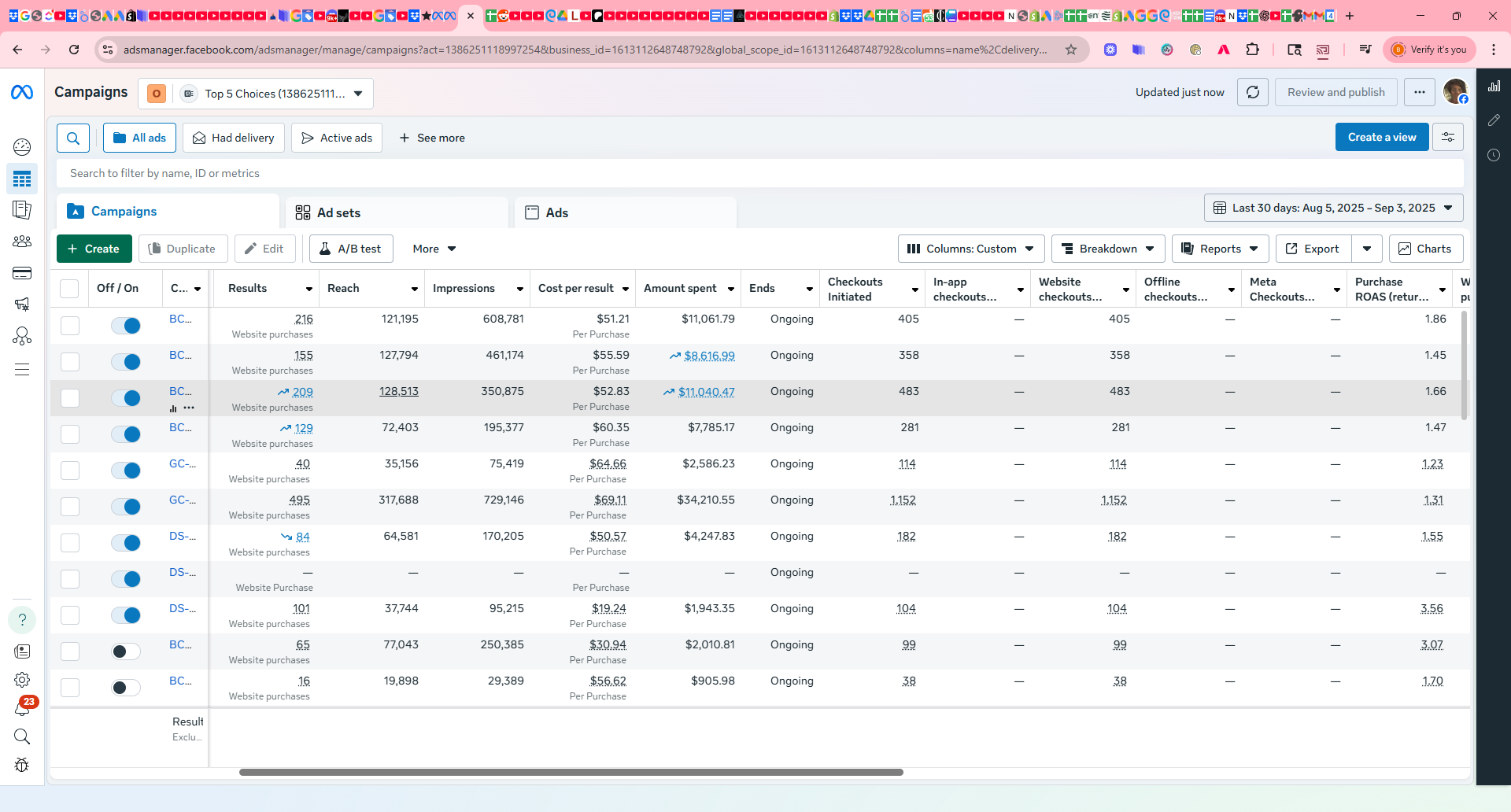Click the view settings sliders icon
Viewport: 1511px width, 812px height.
click(x=1447, y=137)
